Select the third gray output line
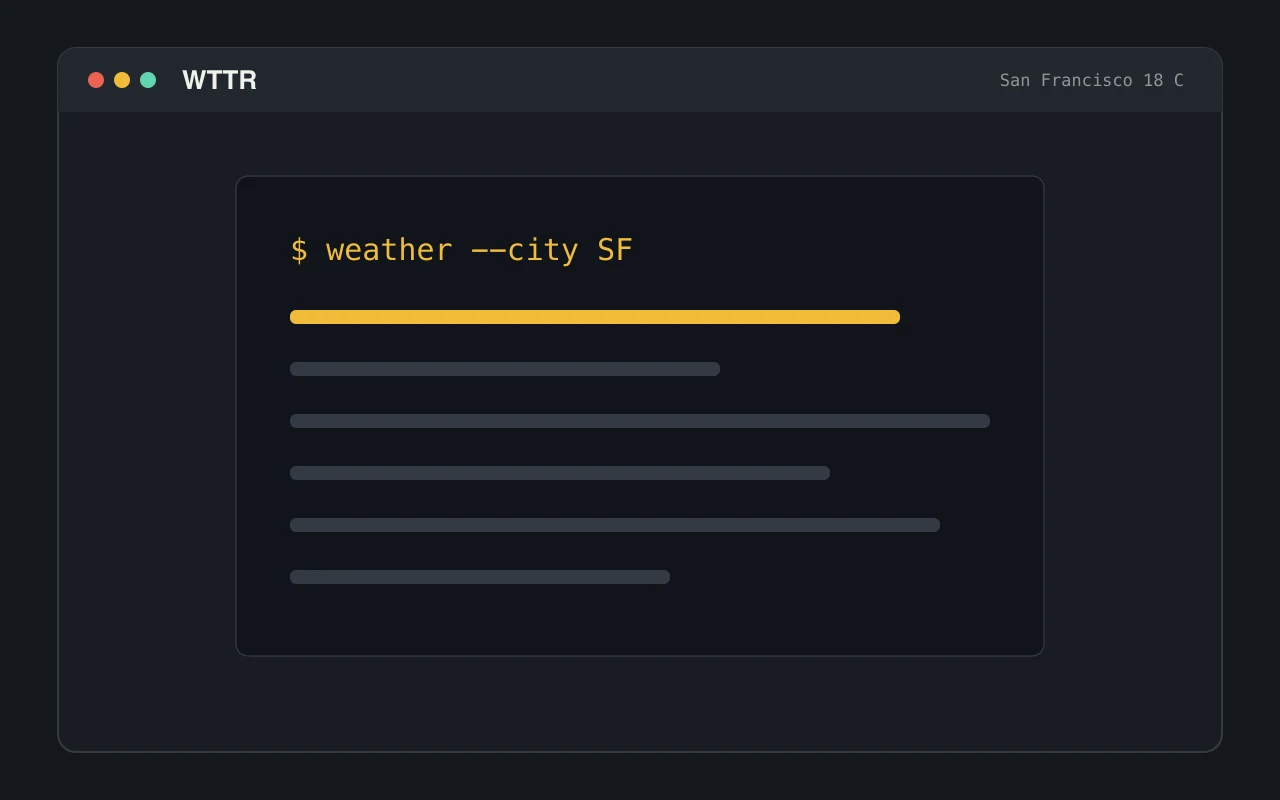Image resolution: width=1280 pixels, height=800 pixels. 560,473
